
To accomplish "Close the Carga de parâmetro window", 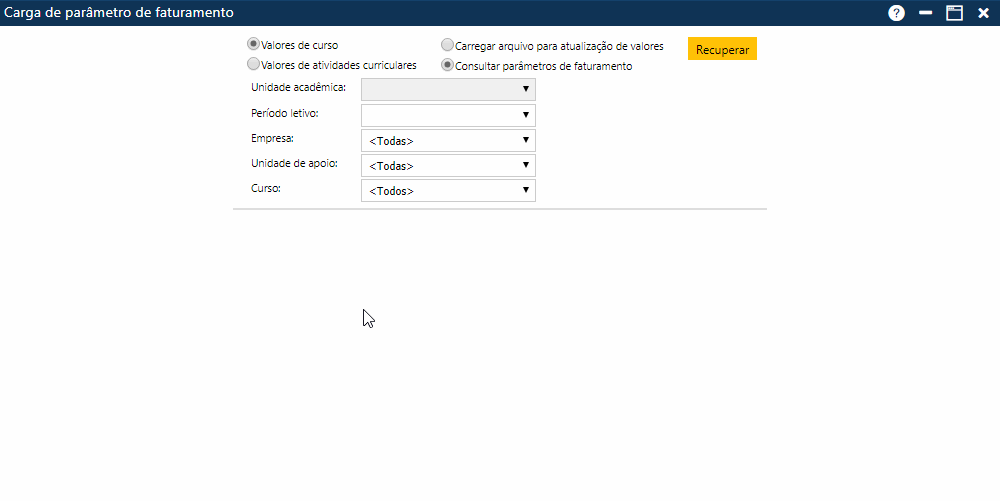I will point(983,13).
